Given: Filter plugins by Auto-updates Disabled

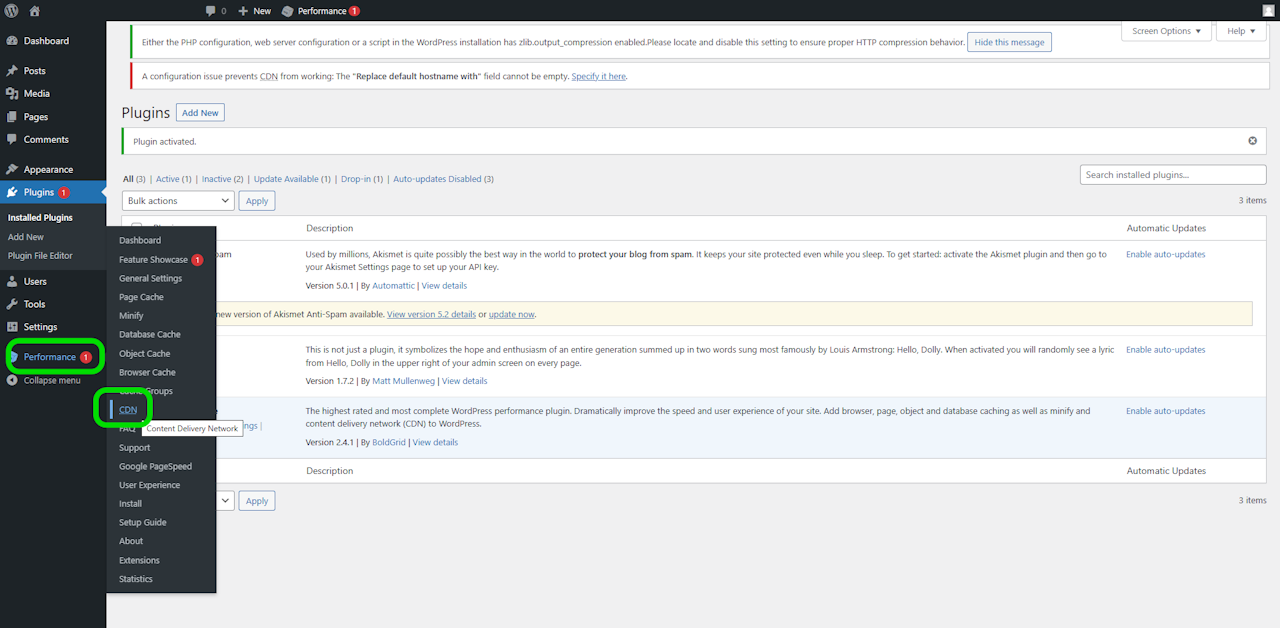Looking at the screenshot, I should point(443,179).
